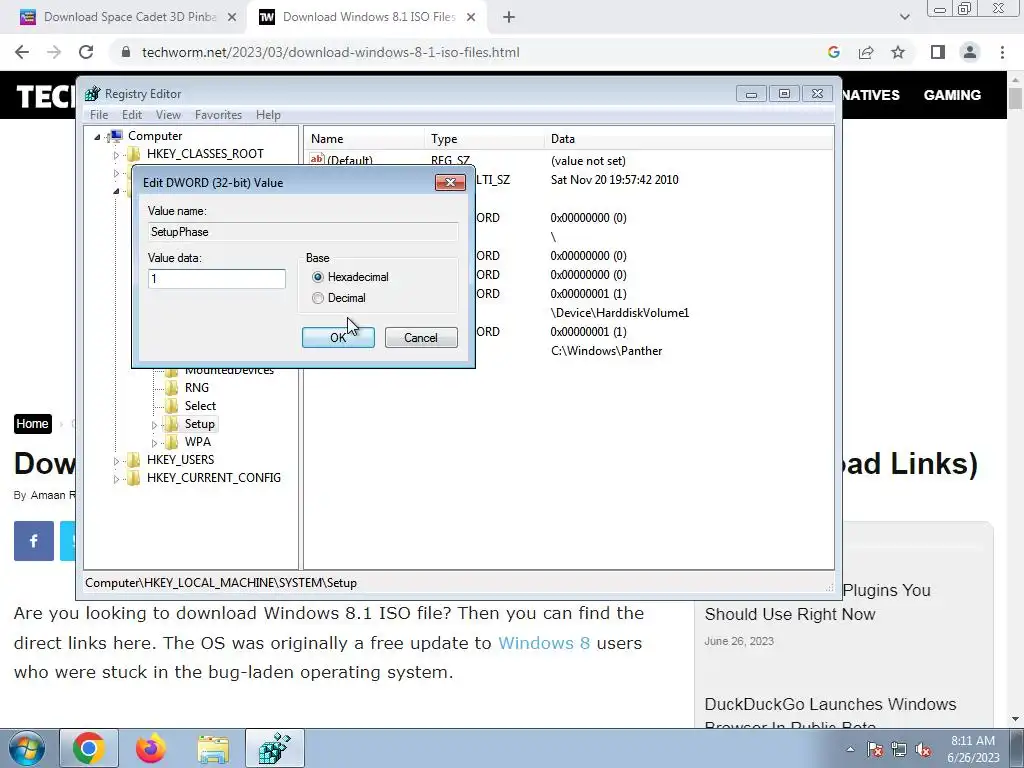Click Registry Editor title bar icon

(93, 93)
